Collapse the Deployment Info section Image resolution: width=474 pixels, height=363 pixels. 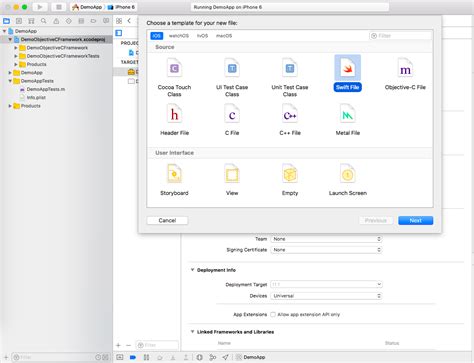click(192, 270)
